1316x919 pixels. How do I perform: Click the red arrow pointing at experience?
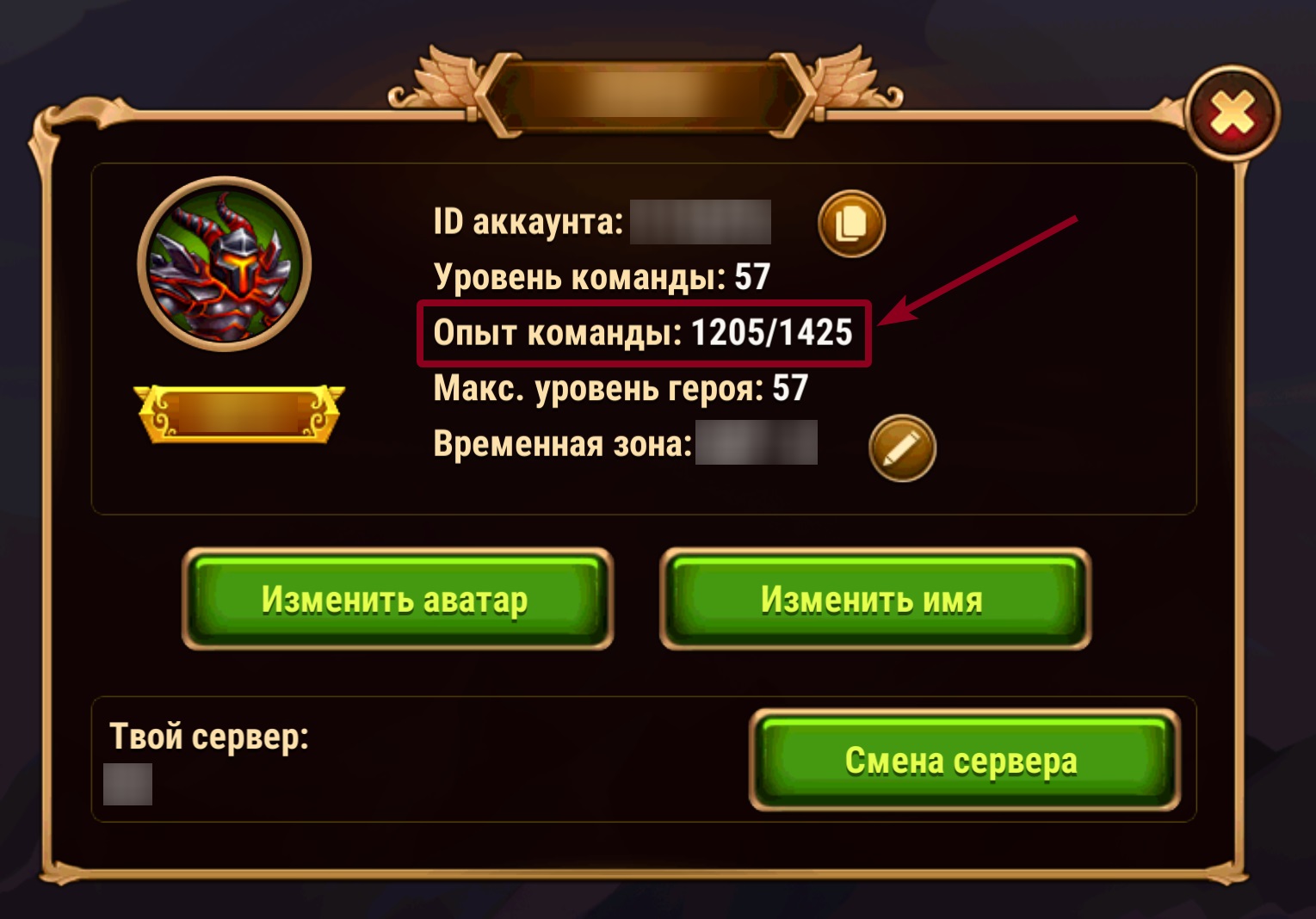pos(977,271)
